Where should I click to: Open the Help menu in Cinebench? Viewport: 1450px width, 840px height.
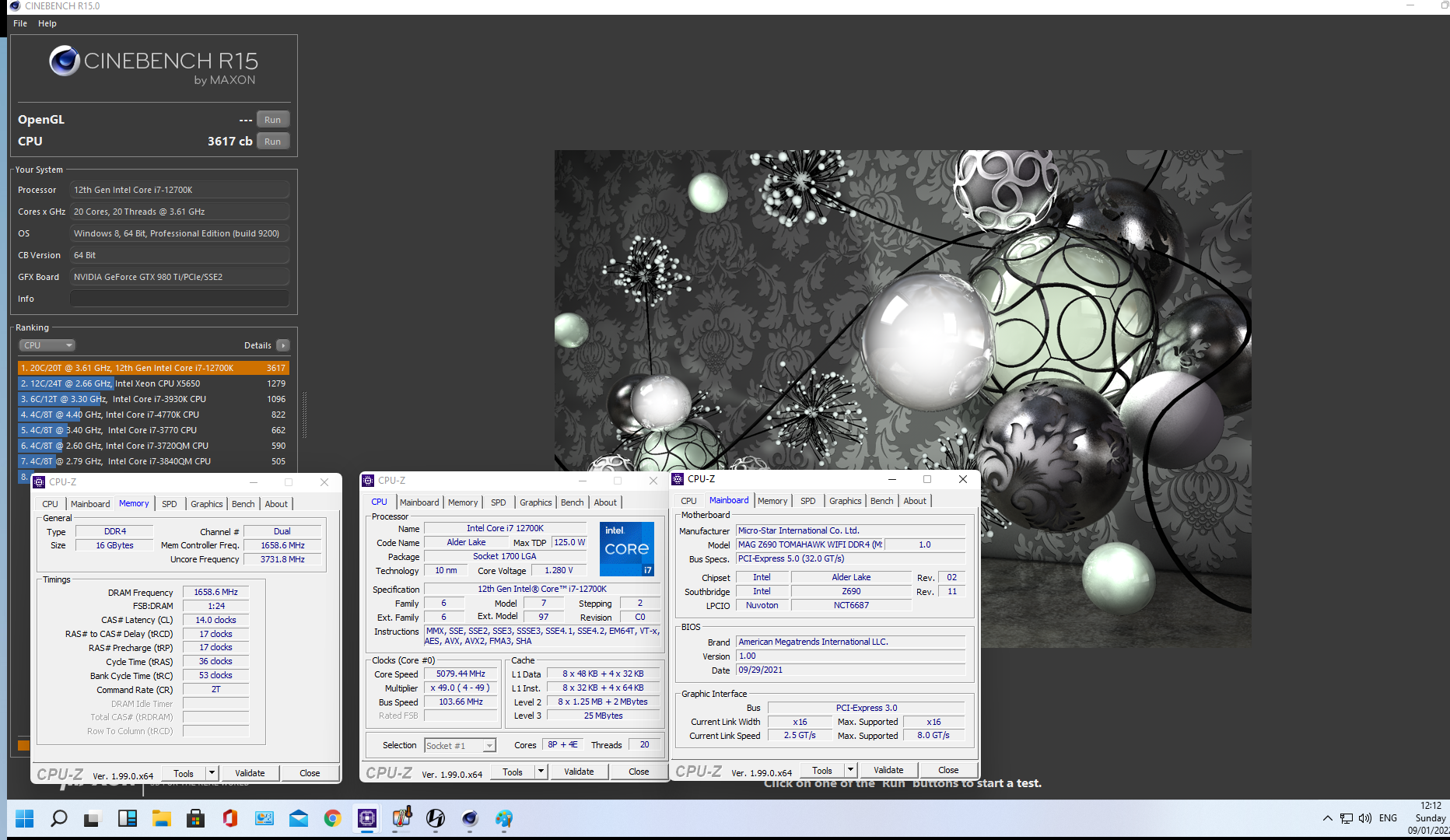(x=47, y=23)
